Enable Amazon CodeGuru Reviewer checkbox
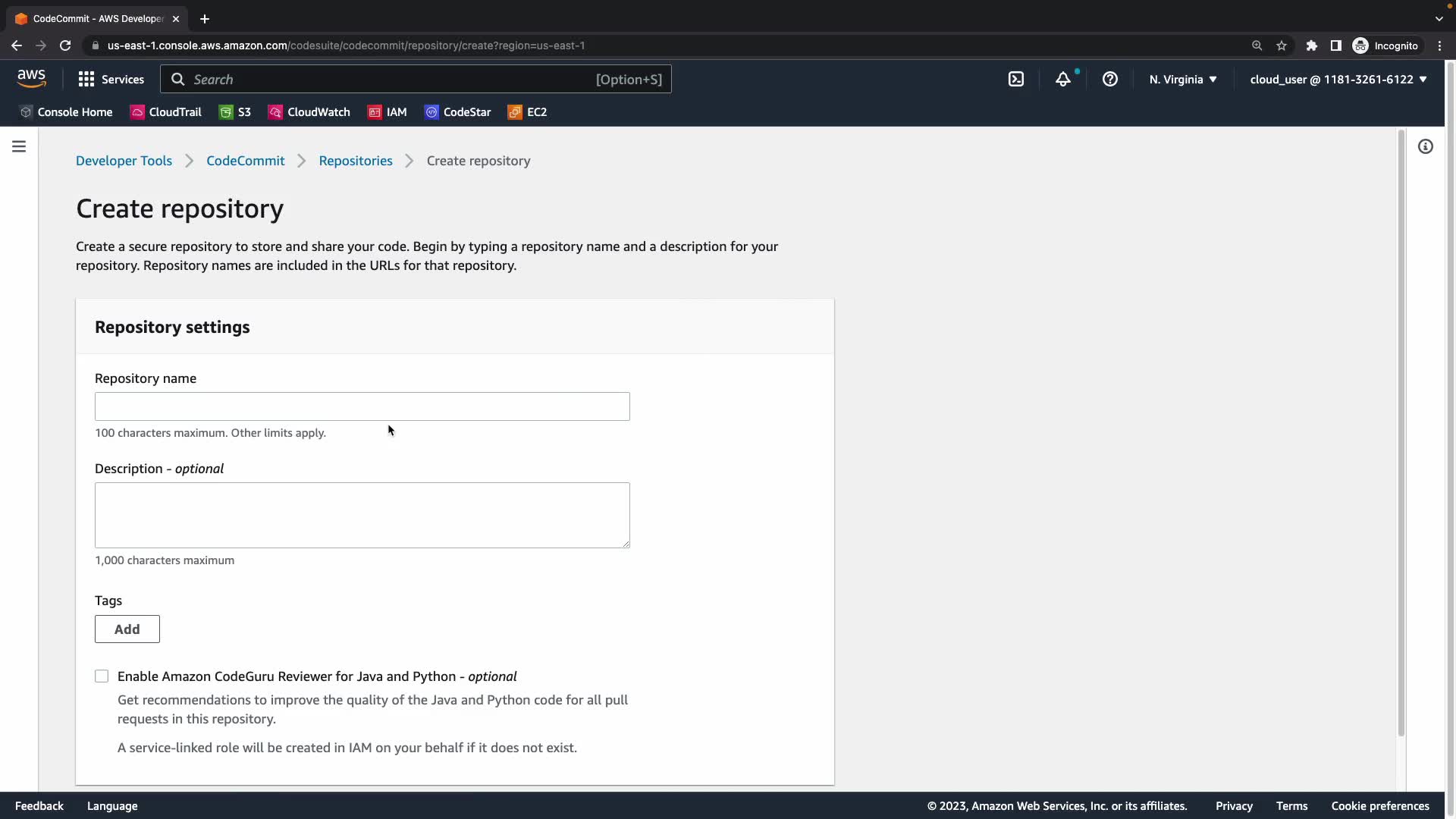Image resolution: width=1456 pixels, height=819 pixels. coord(102,676)
